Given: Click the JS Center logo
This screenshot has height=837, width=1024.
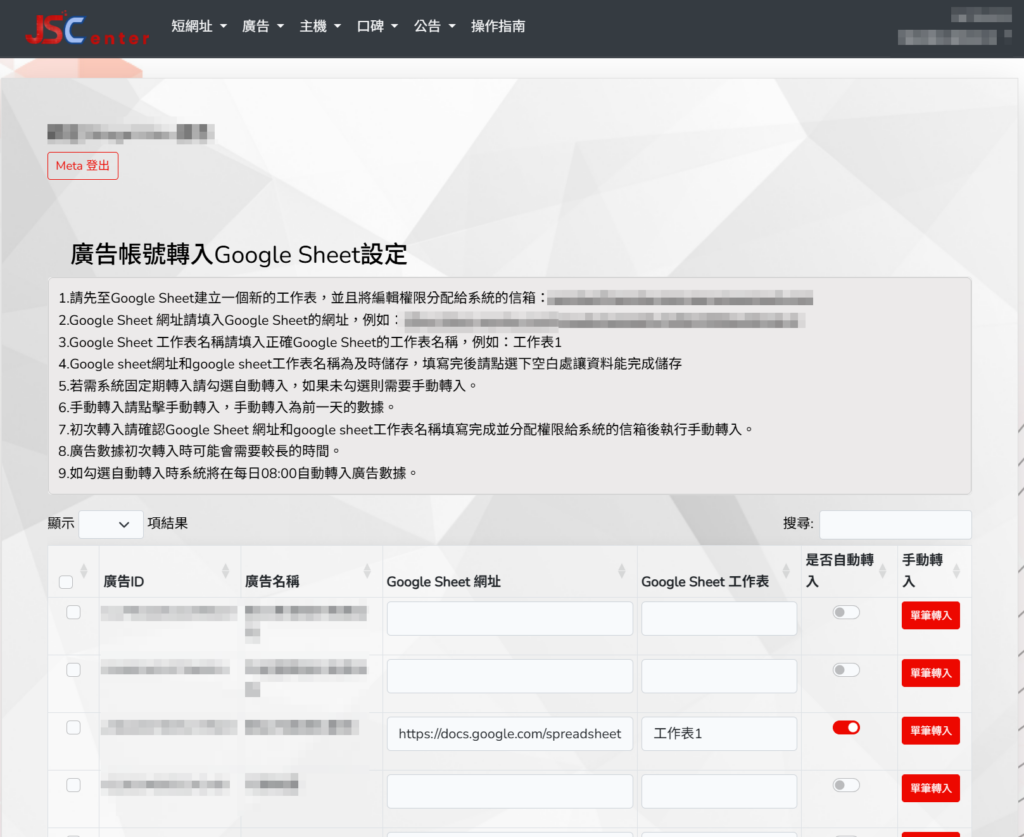Looking at the screenshot, I should 87,28.
